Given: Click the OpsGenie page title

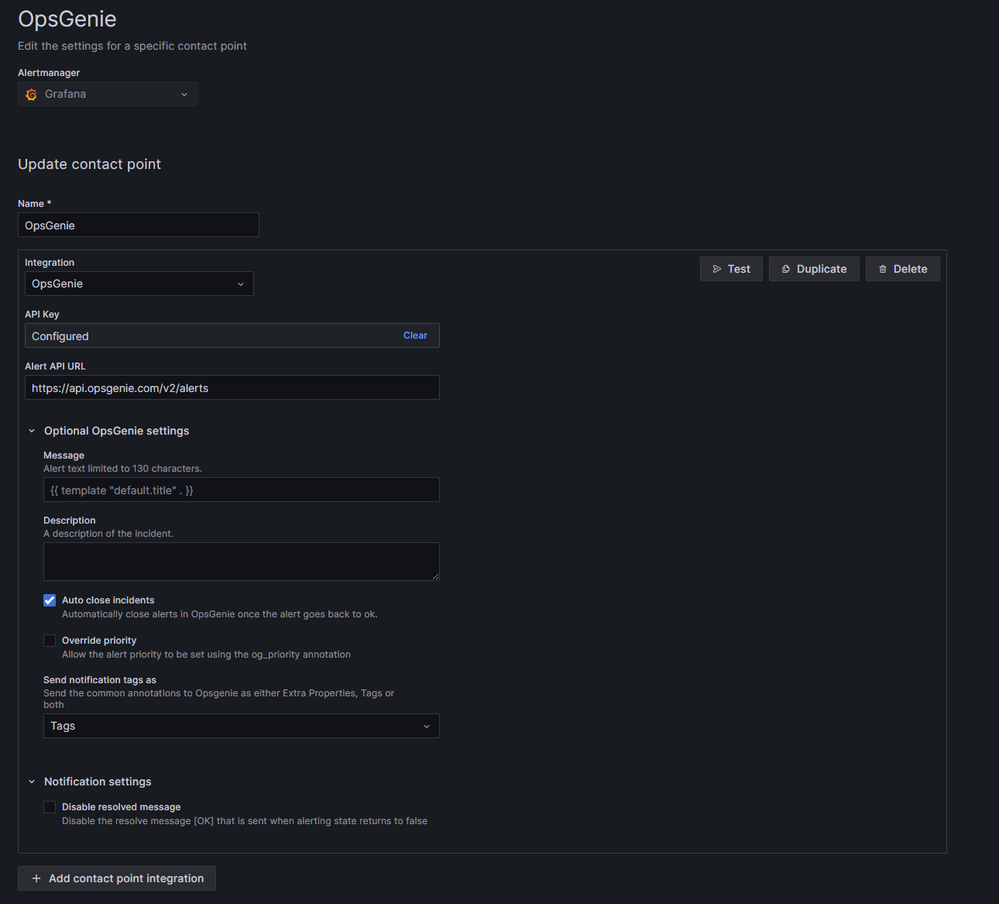Looking at the screenshot, I should (x=67, y=19).
